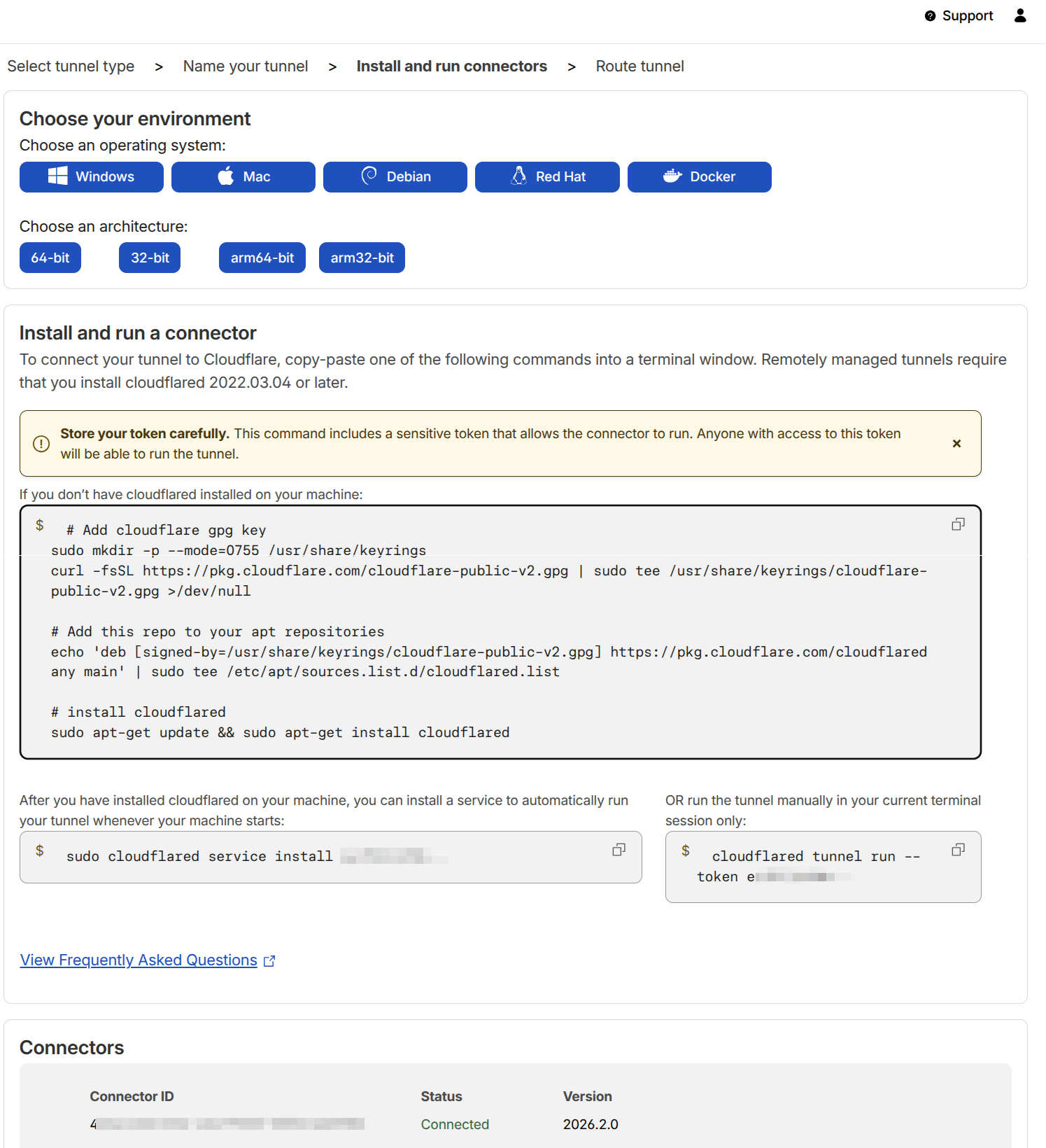1046x1148 pixels.
Task: Switch to 32-bit architecture
Action: pos(150,258)
